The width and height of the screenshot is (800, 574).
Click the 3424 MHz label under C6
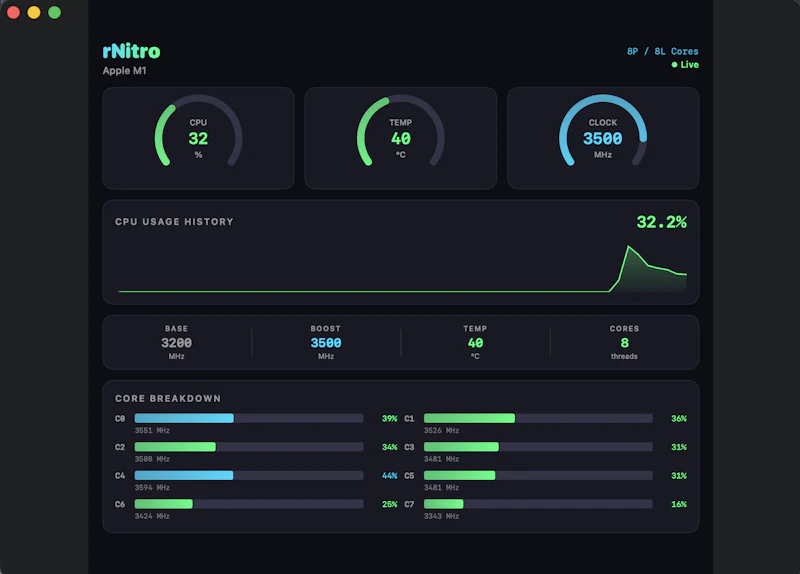152,516
